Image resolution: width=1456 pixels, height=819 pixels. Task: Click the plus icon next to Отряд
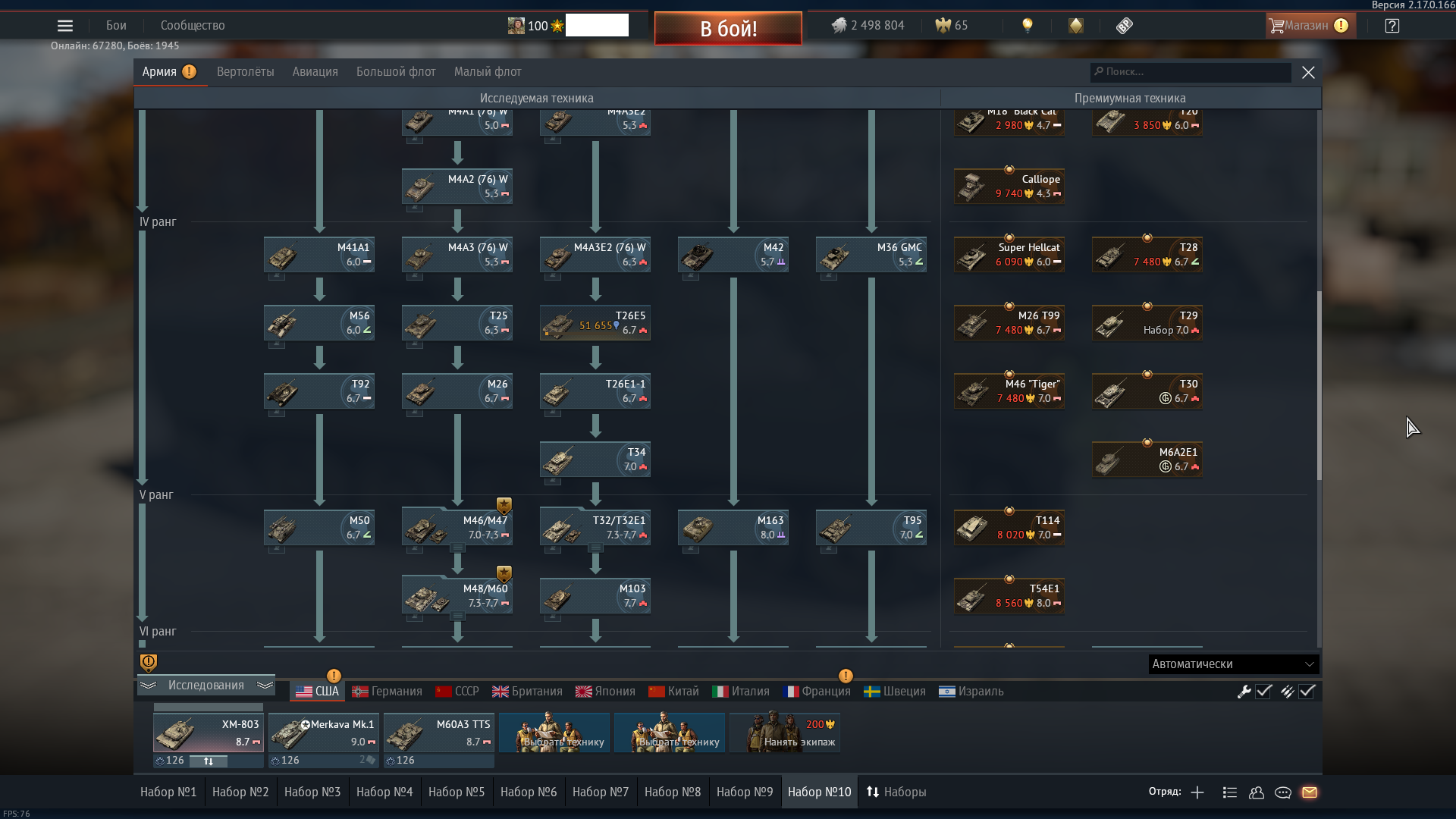point(1197,792)
